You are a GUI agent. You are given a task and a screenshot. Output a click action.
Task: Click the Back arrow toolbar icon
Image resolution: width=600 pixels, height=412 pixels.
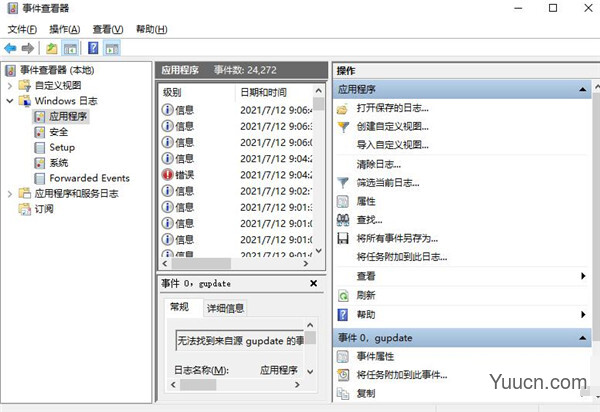10,48
